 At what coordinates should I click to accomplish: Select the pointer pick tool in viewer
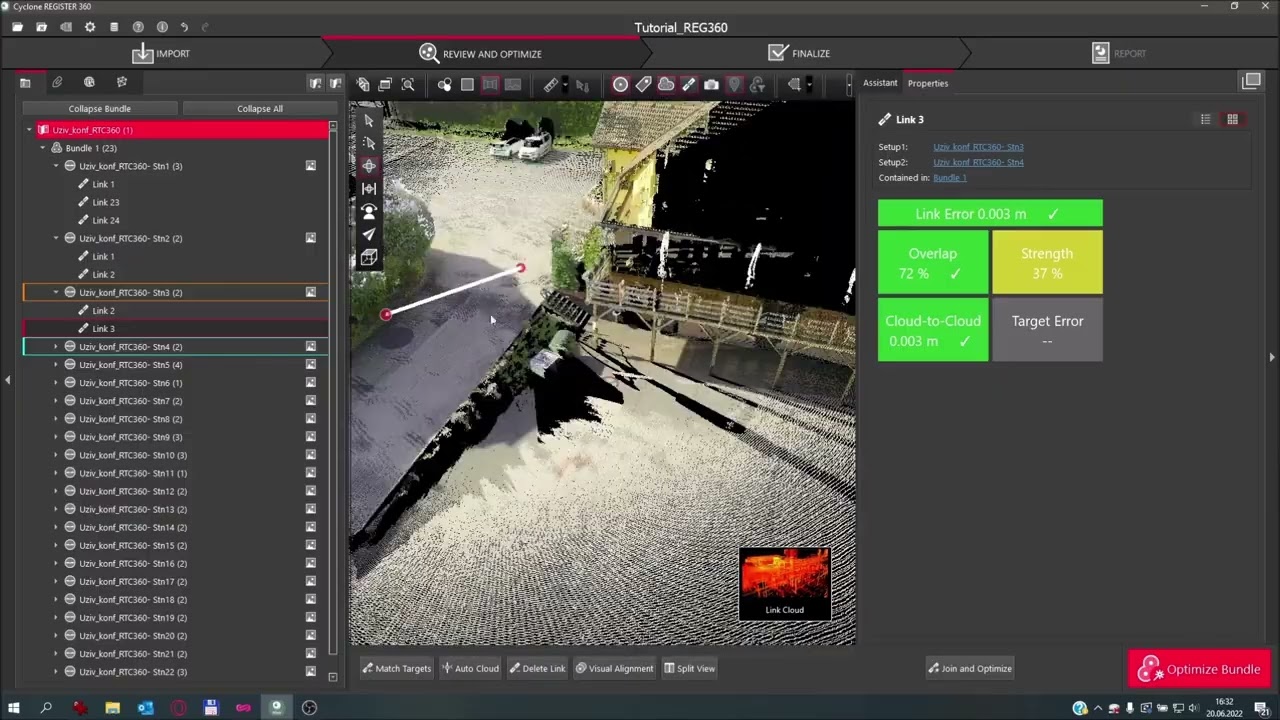[x=369, y=120]
